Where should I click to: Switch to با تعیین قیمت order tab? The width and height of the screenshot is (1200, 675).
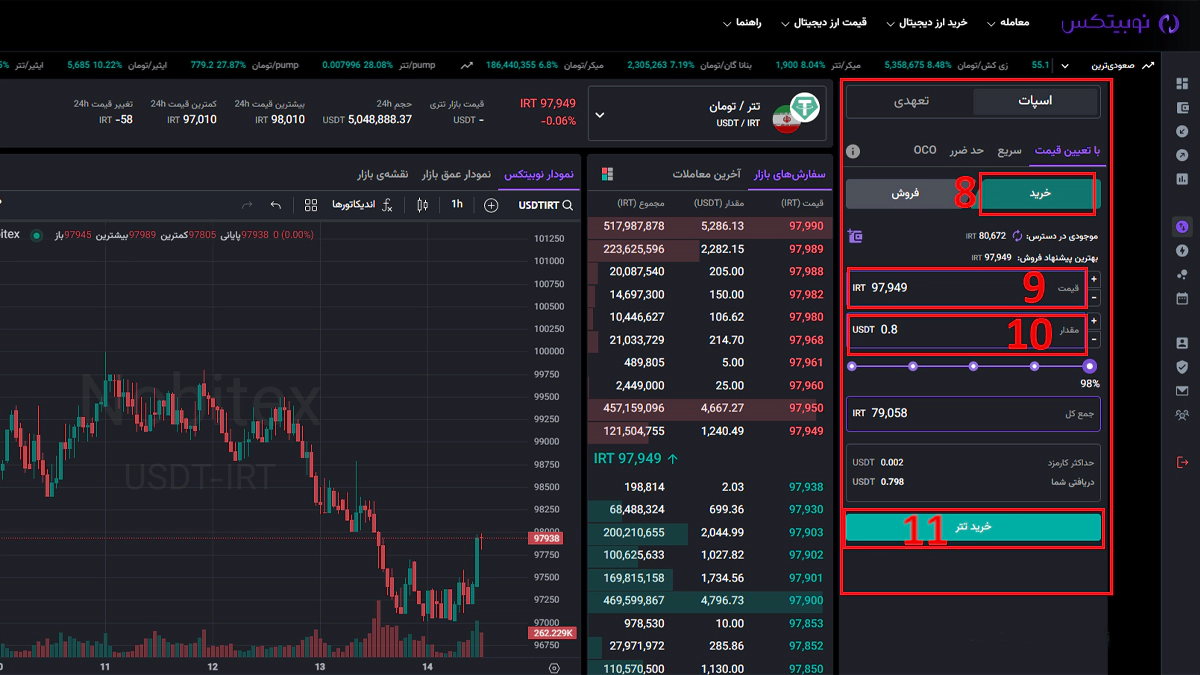point(1067,150)
